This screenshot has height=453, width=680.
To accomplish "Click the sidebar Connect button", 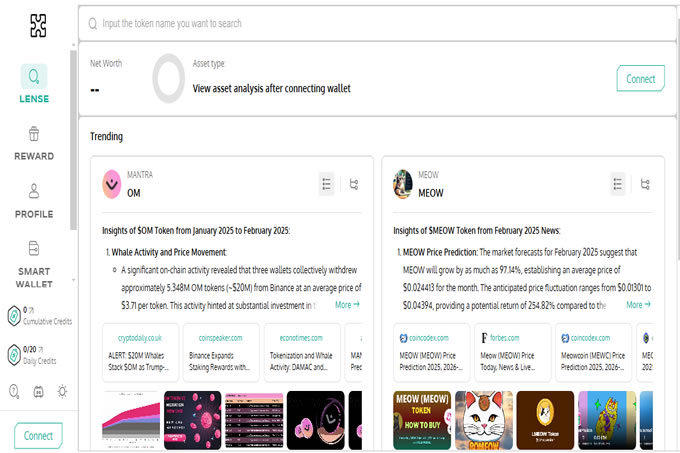I will 38,436.
